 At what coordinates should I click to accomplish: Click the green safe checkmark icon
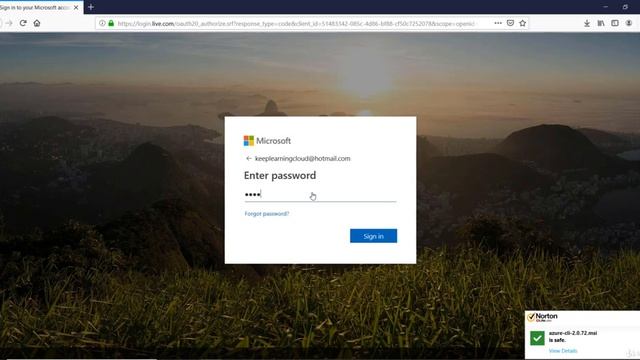[x=537, y=338]
